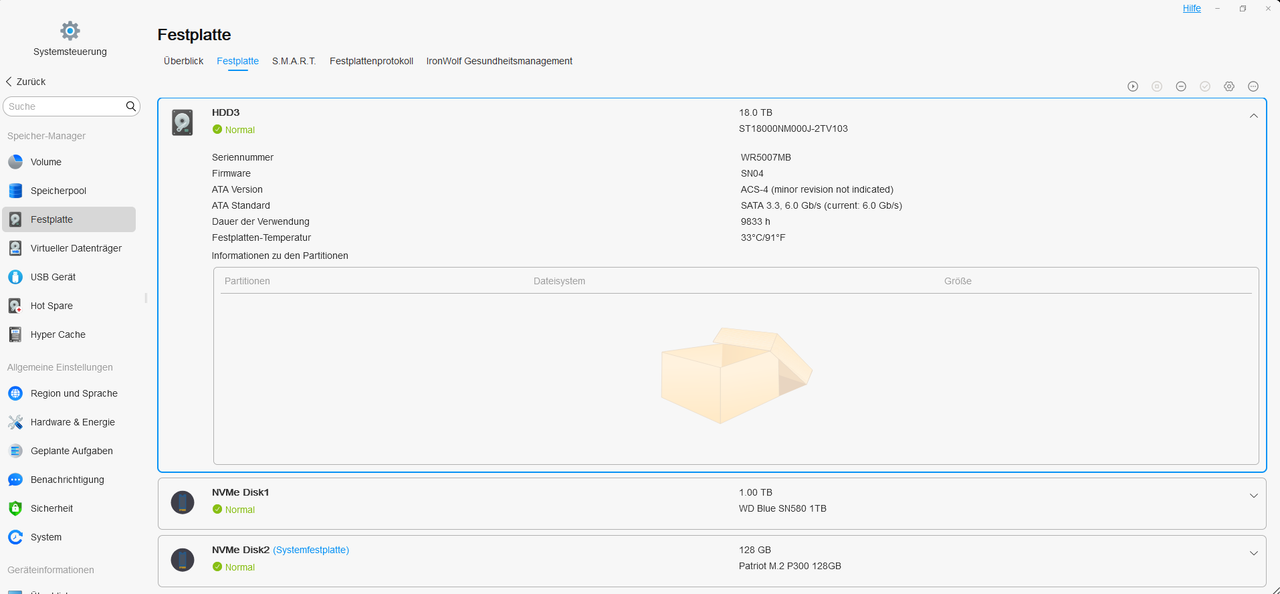Viewport: 1280px width, 594px height.
Task: Open Geplante Aufgaben settings
Action: pyautogui.click(x=69, y=451)
